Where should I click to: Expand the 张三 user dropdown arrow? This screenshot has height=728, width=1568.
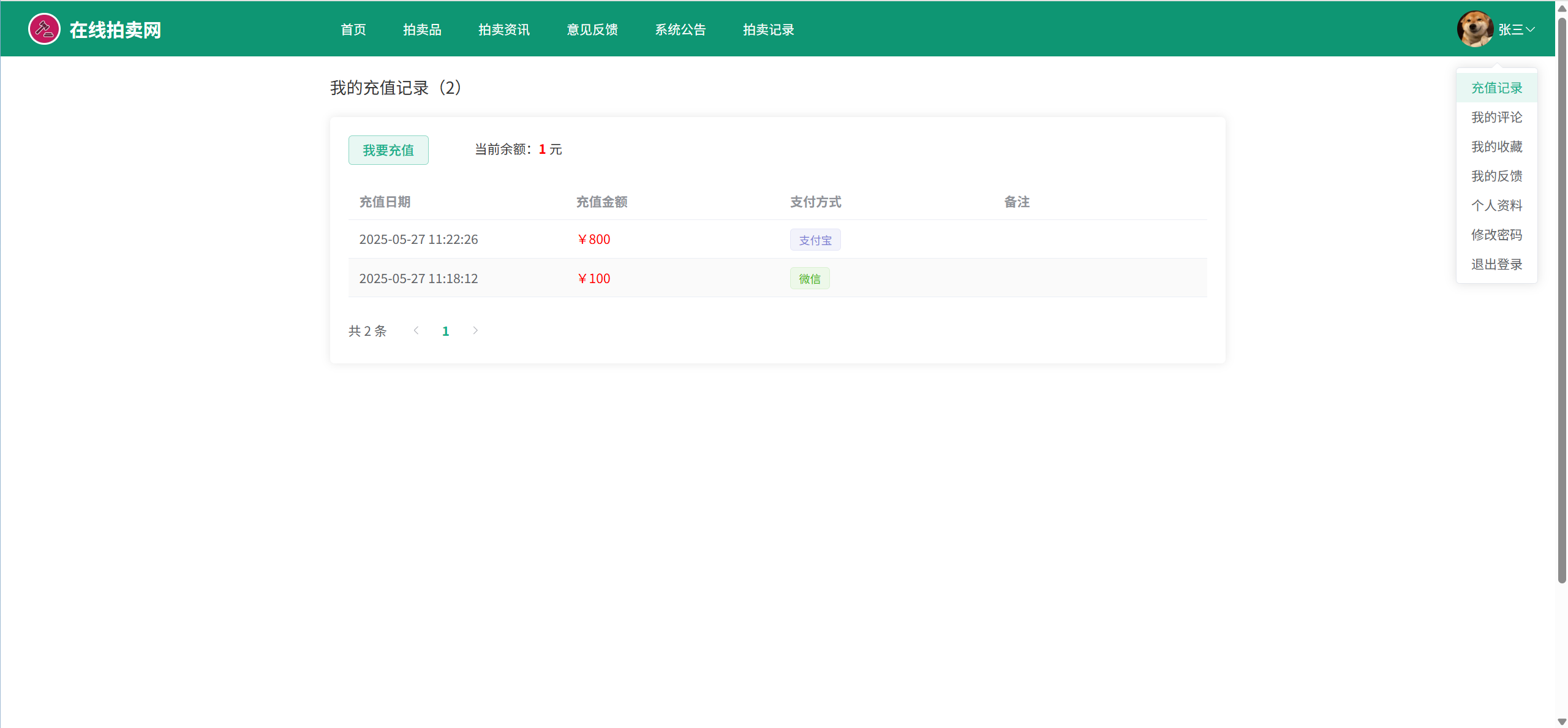[1530, 29]
